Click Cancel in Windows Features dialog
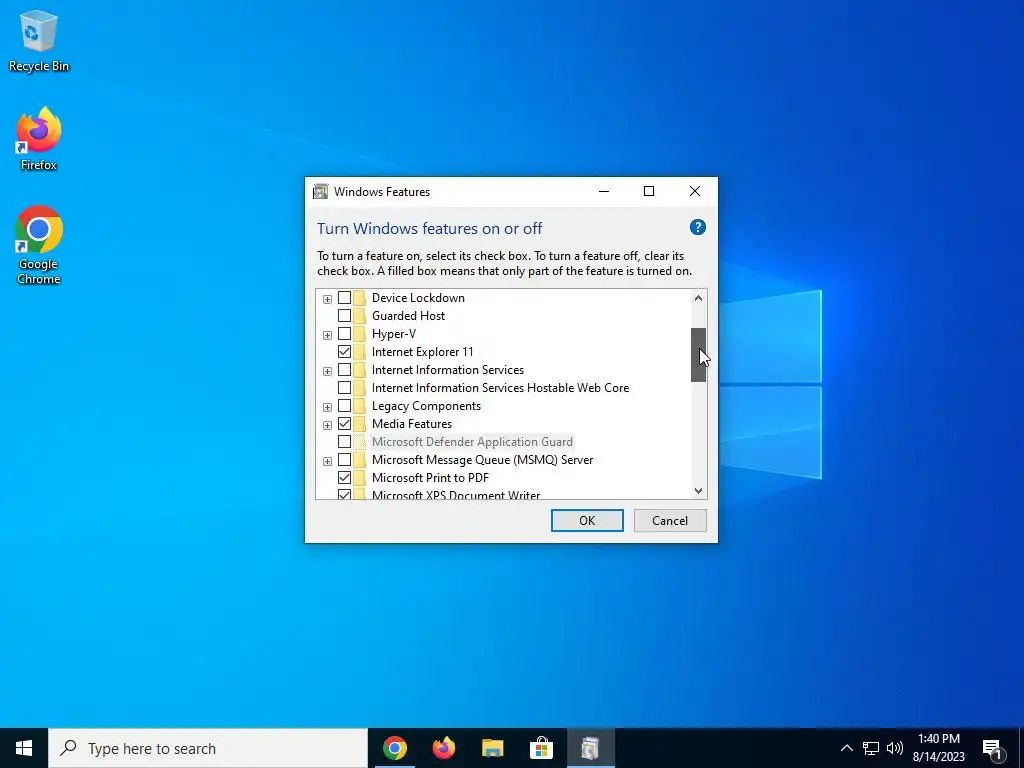The width and height of the screenshot is (1024, 768). point(670,520)
